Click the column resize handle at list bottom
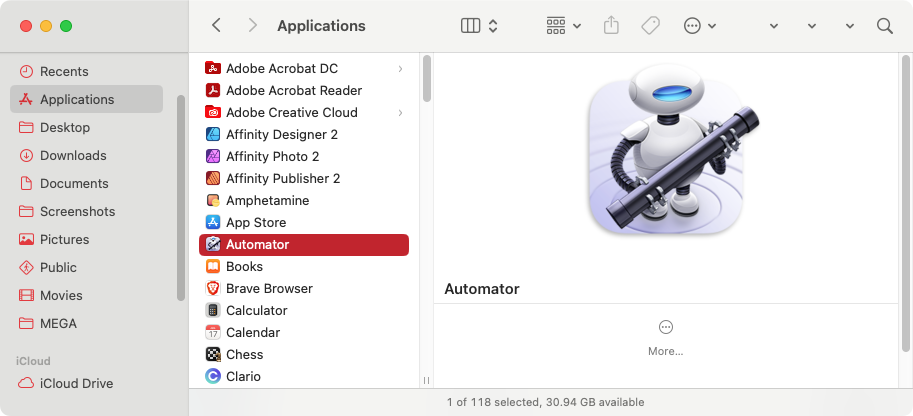 426,380
